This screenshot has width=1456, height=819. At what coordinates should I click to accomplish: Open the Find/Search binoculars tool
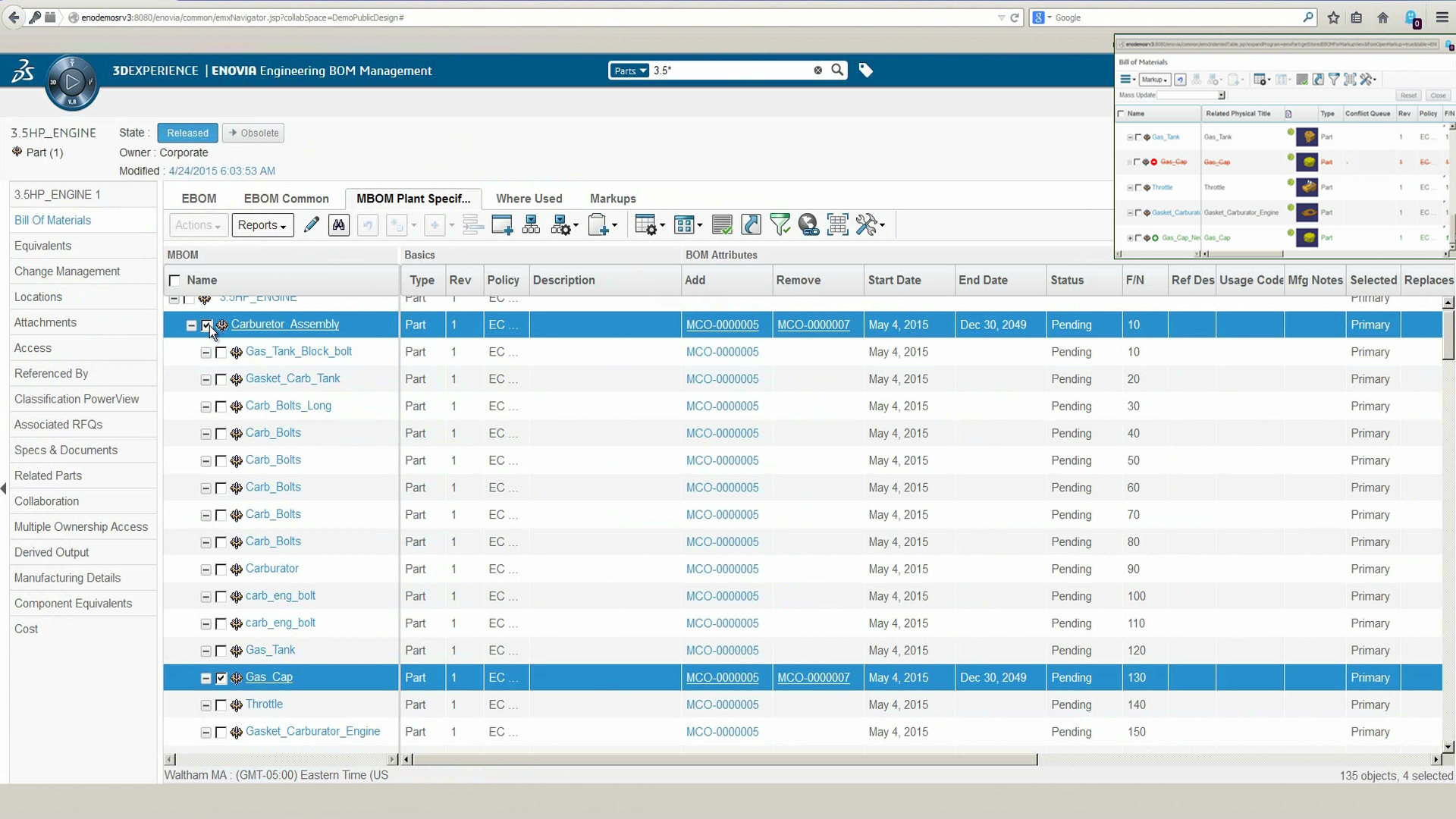pyautogui.click(x=339, y=224)
